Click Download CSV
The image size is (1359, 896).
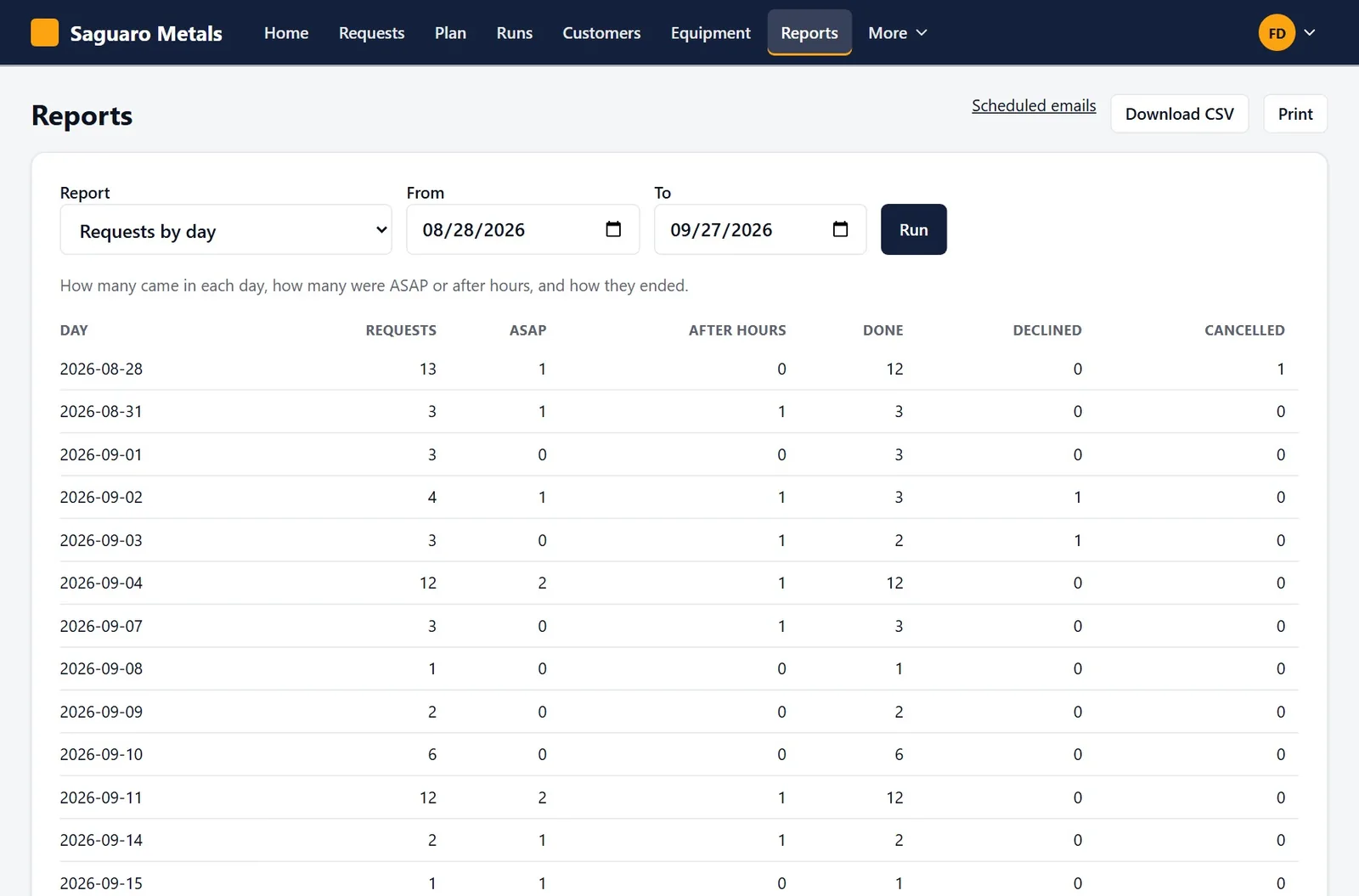tap(1179, 114)
